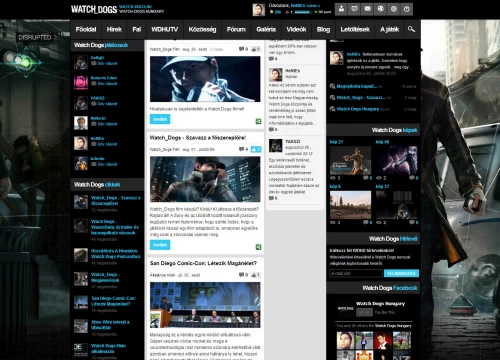Open the YAKIZI wall post avatar

[276, 146]
